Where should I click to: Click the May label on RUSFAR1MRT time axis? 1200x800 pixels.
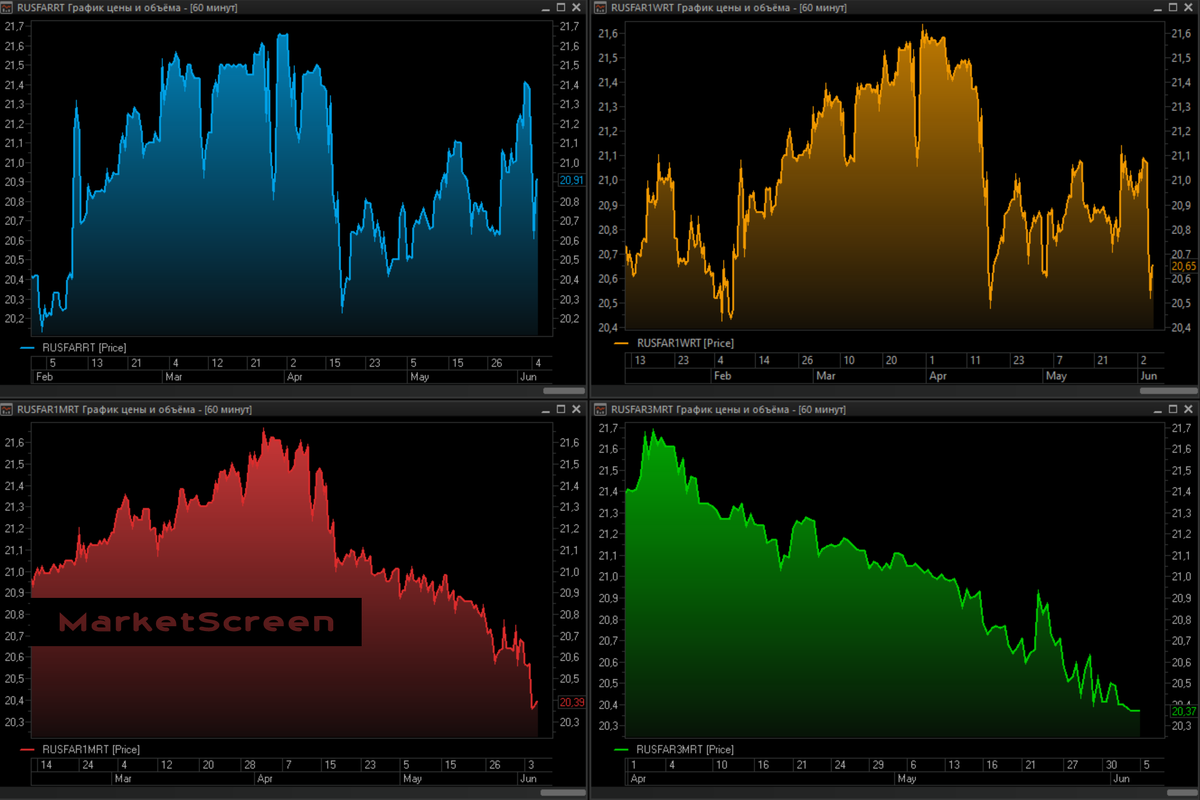(412, 778)
